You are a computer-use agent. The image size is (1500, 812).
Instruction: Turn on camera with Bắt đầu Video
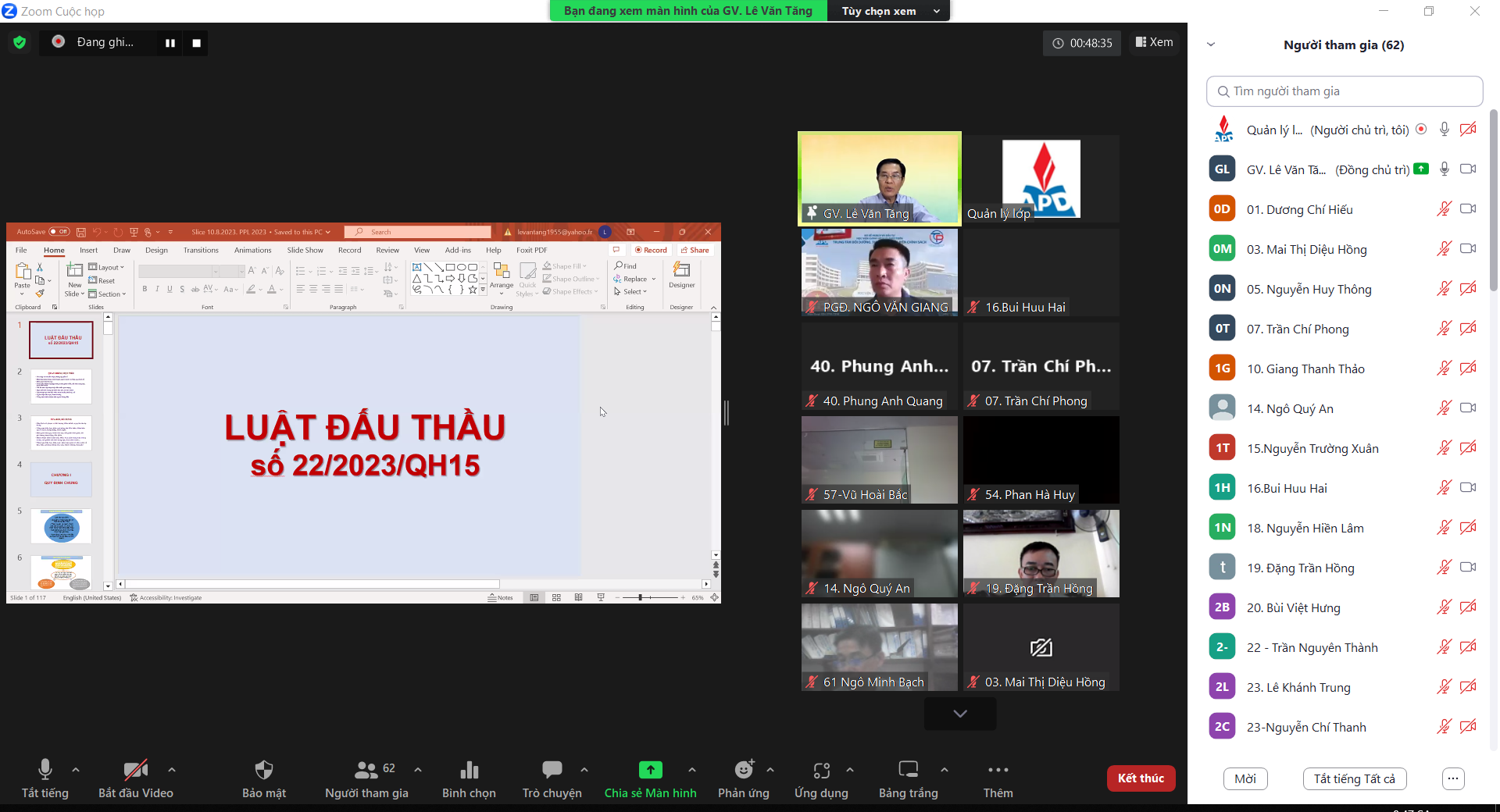[135, 771]
